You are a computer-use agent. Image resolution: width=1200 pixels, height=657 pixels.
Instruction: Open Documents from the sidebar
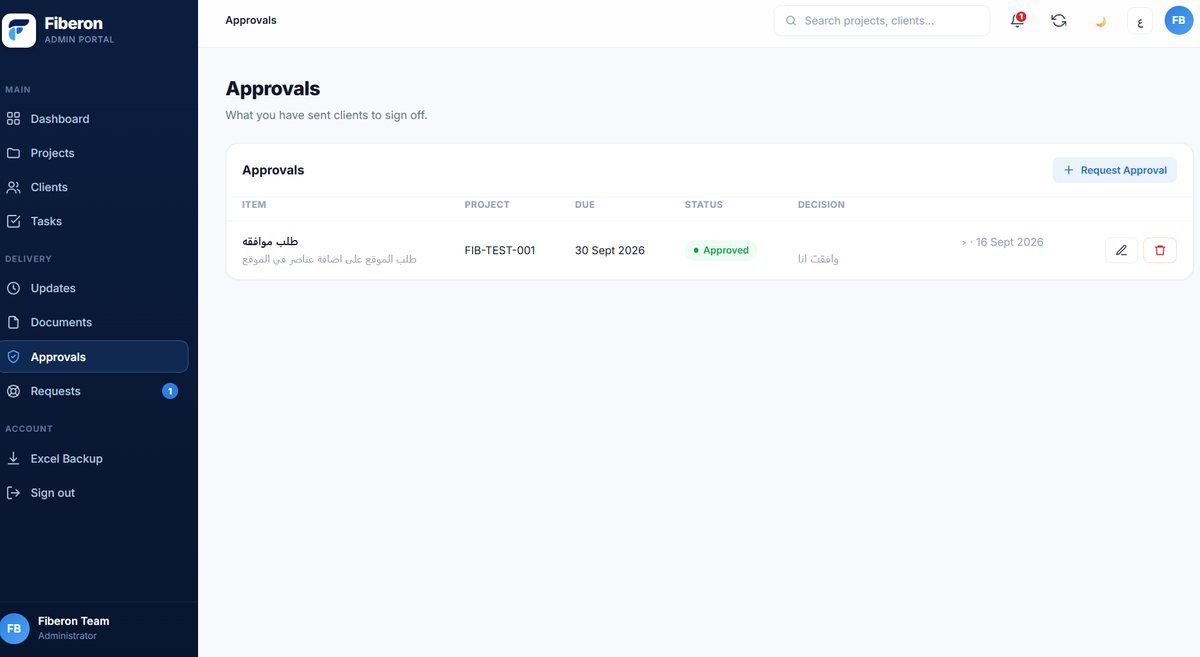(94, 322)
